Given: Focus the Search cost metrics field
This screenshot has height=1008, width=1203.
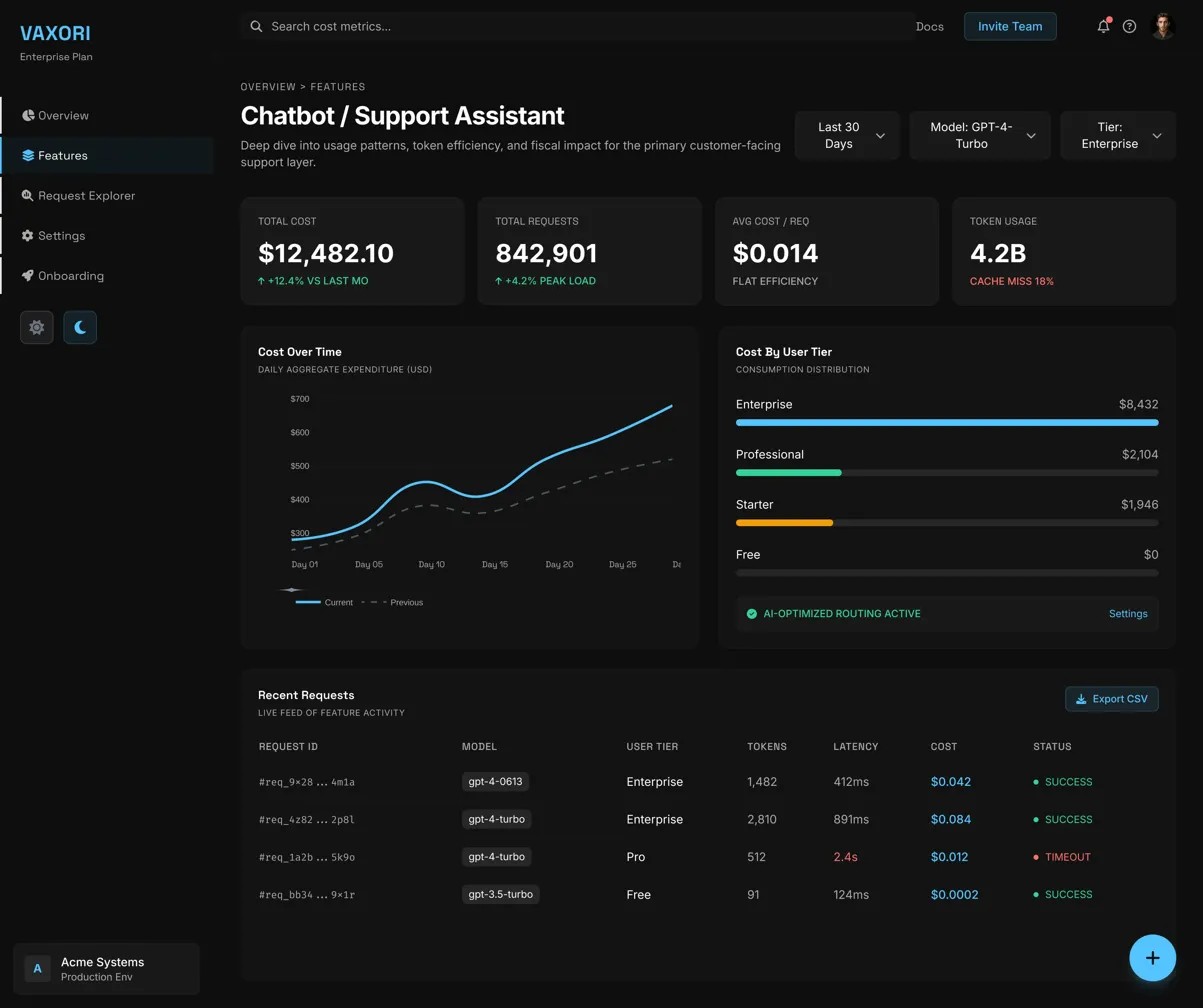Looking at the screenshot, I should click(580, 27).
